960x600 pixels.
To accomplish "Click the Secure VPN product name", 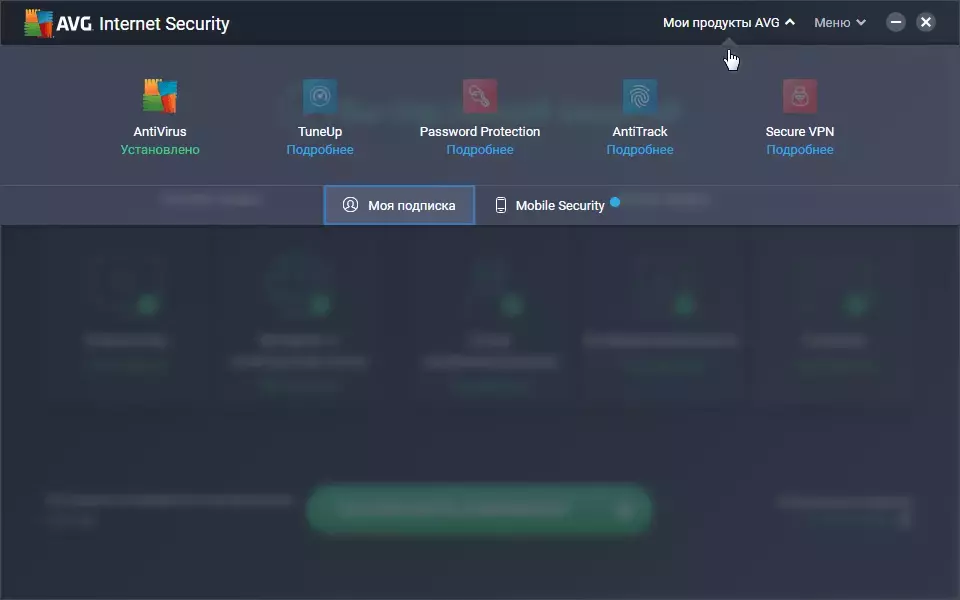I will pos(800,132).
